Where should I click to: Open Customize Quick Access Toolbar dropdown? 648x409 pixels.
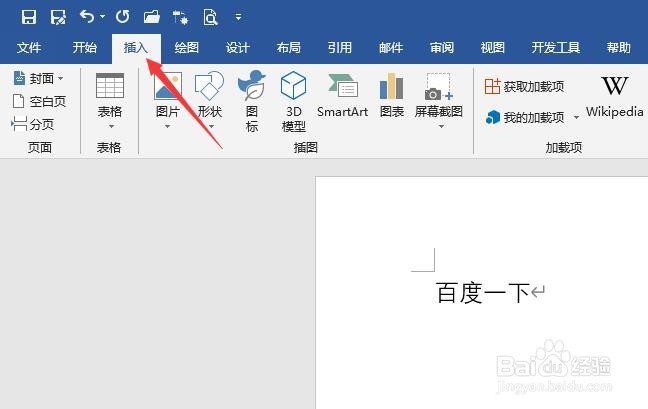tap(238, 17)
